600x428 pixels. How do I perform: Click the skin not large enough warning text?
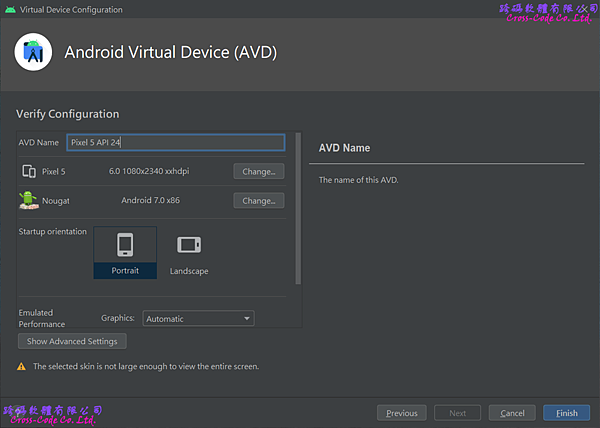146,367
